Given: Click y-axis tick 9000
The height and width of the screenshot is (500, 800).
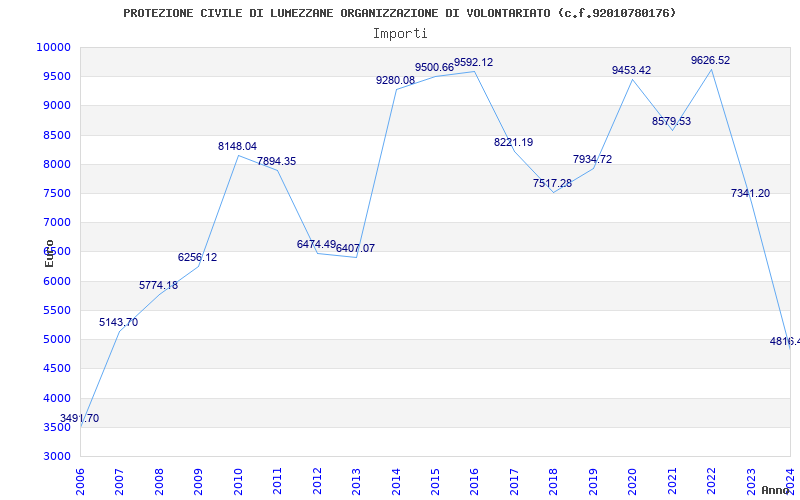Looking at the screenshot, I should coord(56,106).
